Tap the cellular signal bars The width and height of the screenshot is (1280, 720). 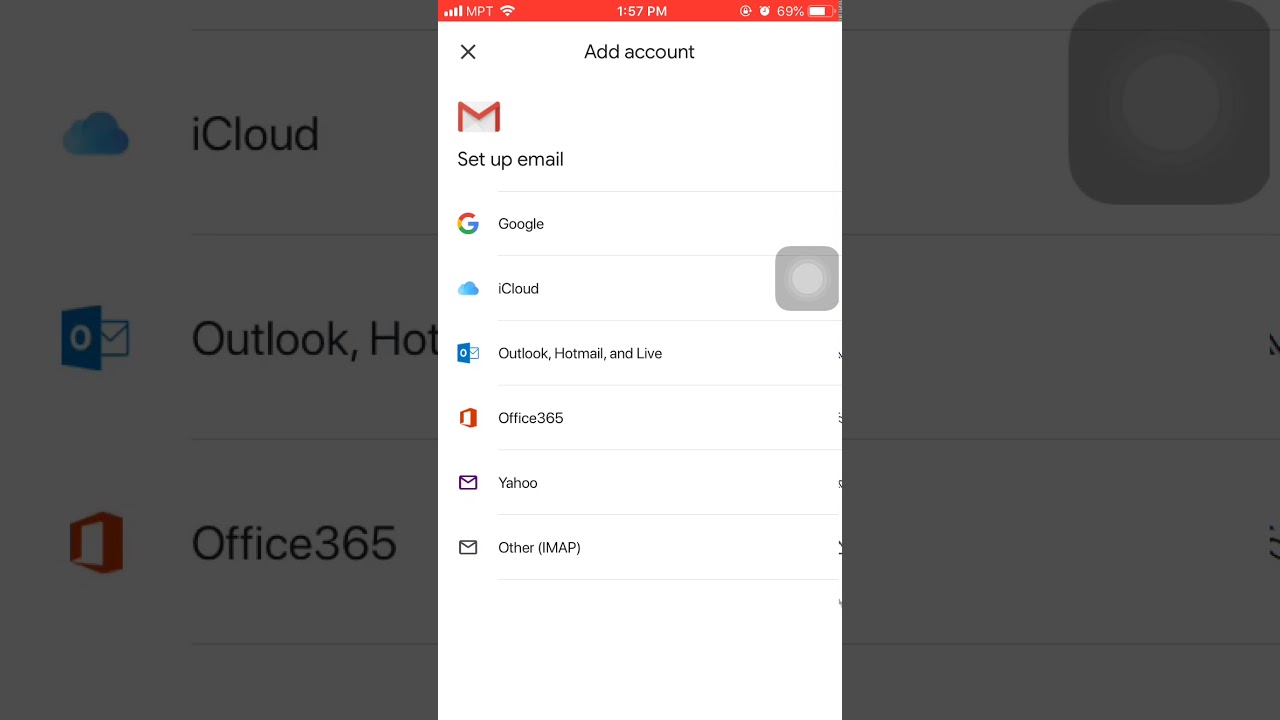coord(453,11)
